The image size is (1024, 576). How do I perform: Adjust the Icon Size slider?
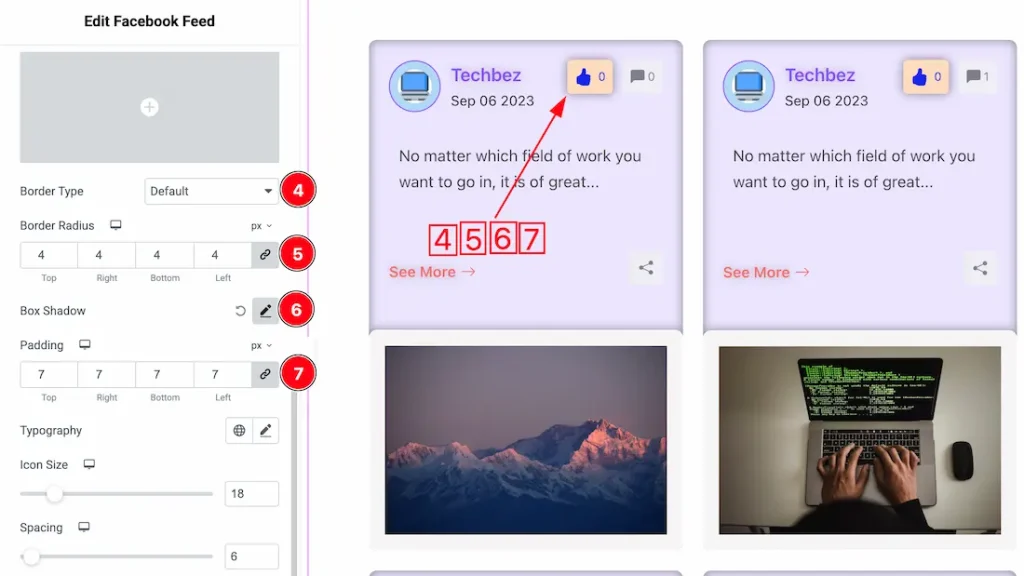pos(55,494)
